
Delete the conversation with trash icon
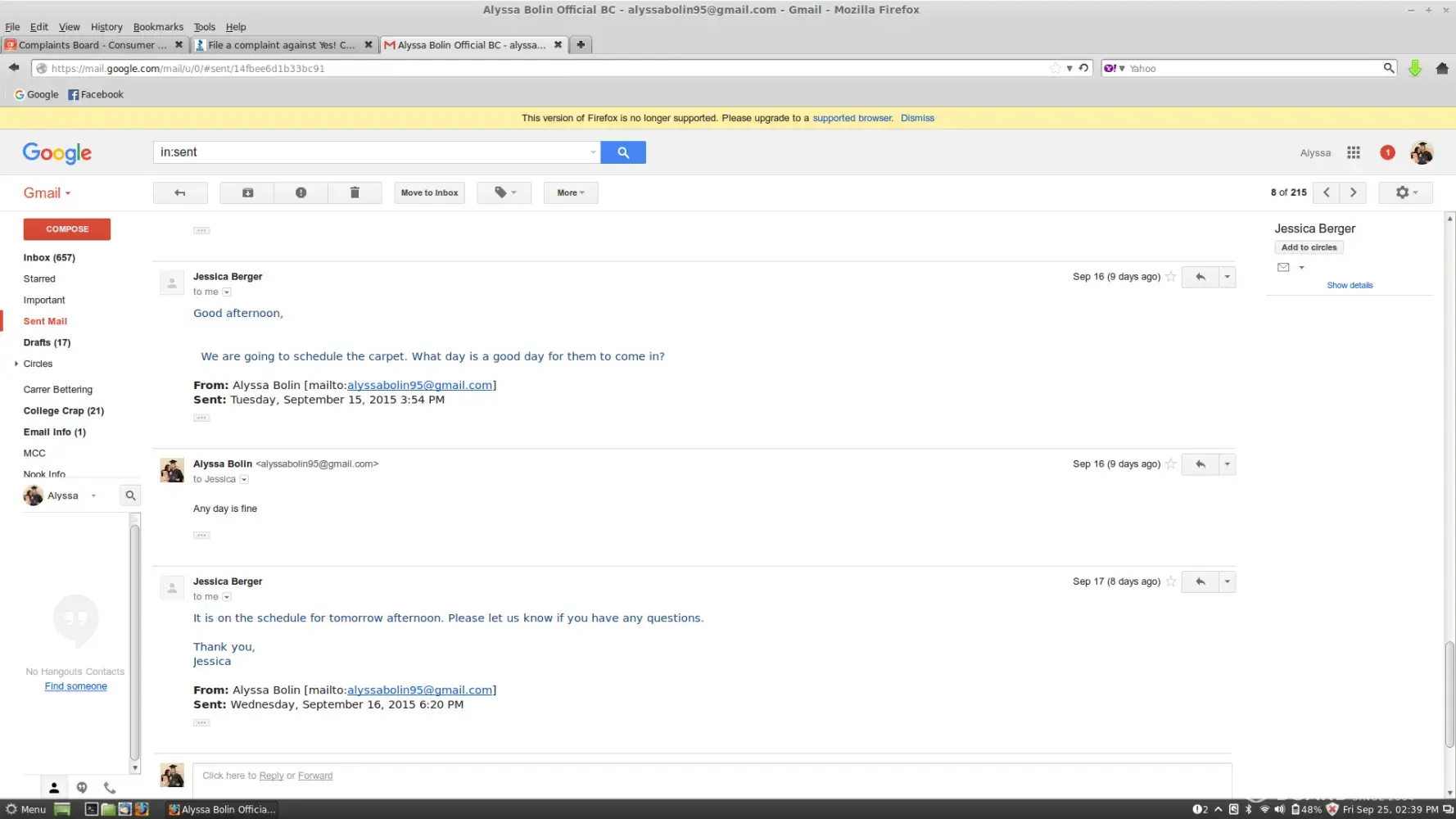(x=355, y=192)
